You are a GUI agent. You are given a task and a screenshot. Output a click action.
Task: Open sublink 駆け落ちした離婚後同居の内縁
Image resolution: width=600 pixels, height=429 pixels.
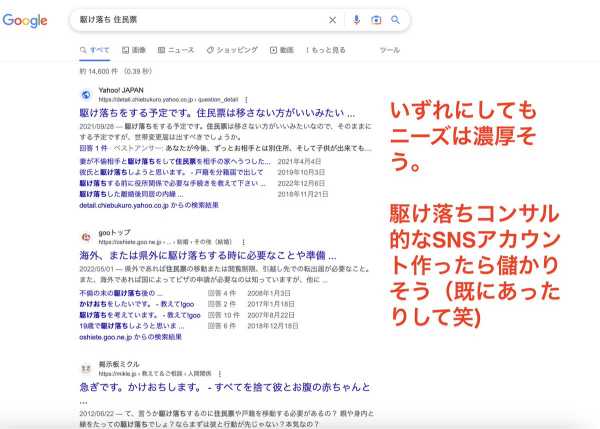131,194
